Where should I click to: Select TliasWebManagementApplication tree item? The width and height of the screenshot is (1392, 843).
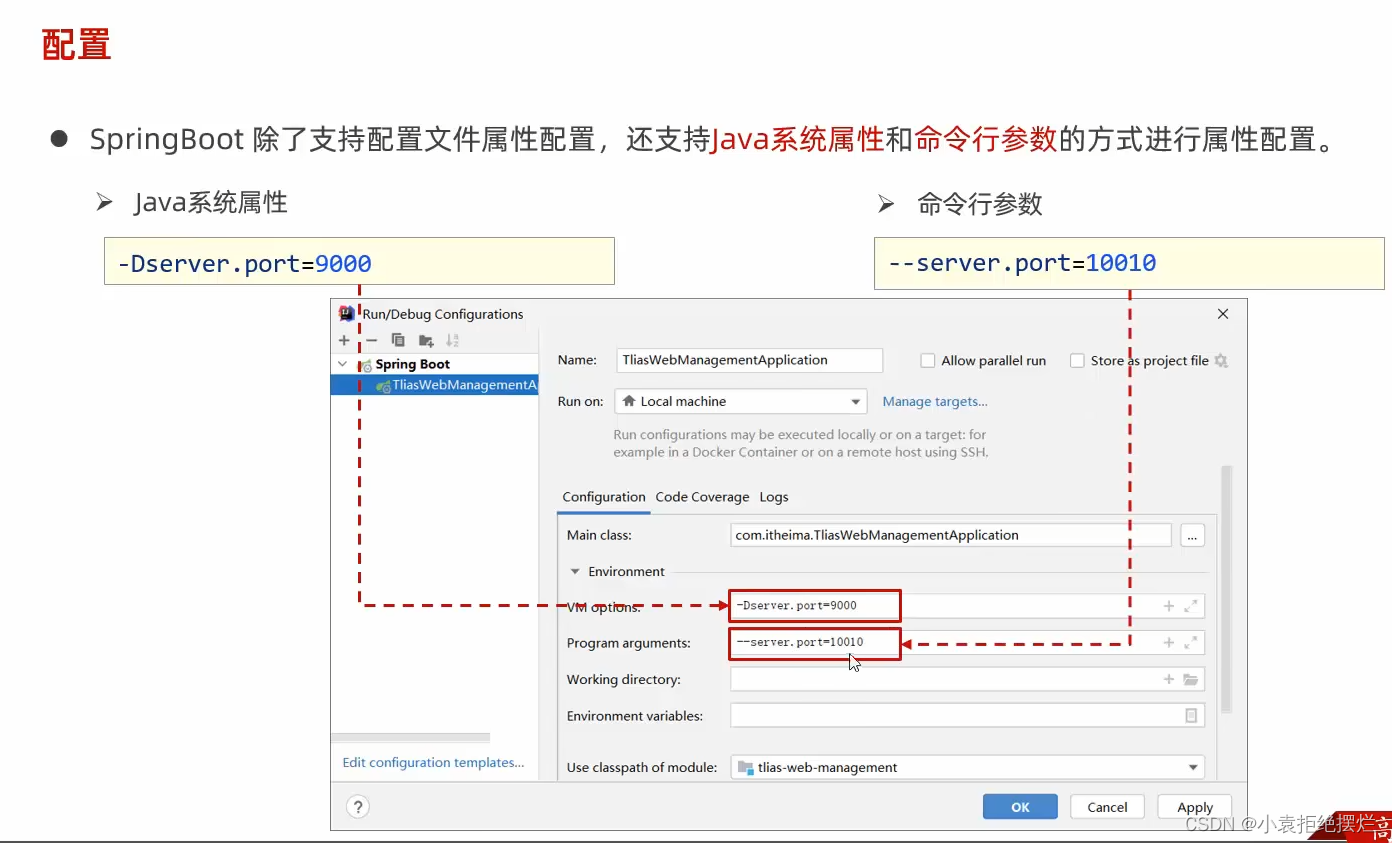point(435,385)
